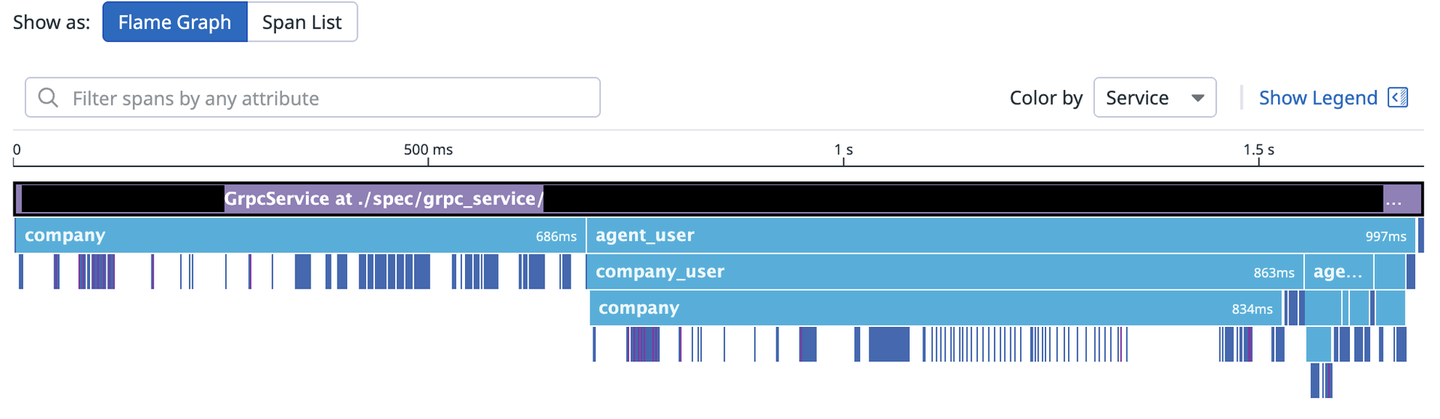
Task: Click the legend panel expand icon
Action: pyautogui.click(x=1398, y=98)
